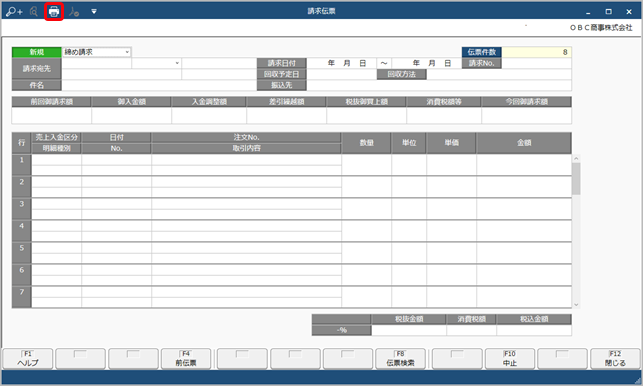Select row 4 header in detail table
This screenshot has width=643, height=386.
pyautogui.click(x=22, y=231)
